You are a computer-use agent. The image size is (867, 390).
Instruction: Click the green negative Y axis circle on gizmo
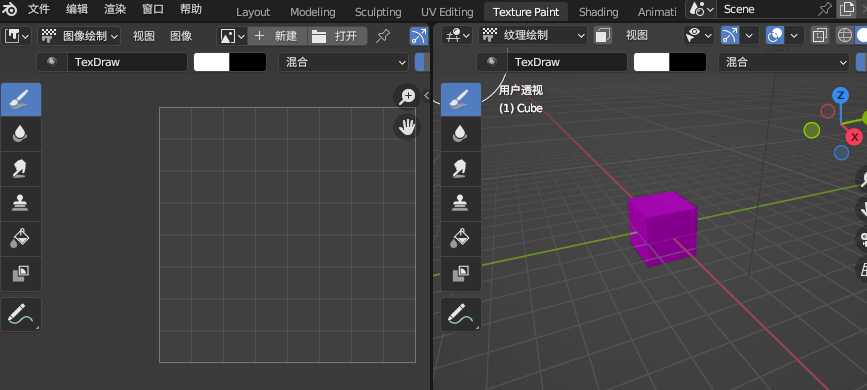click(812, 131)
